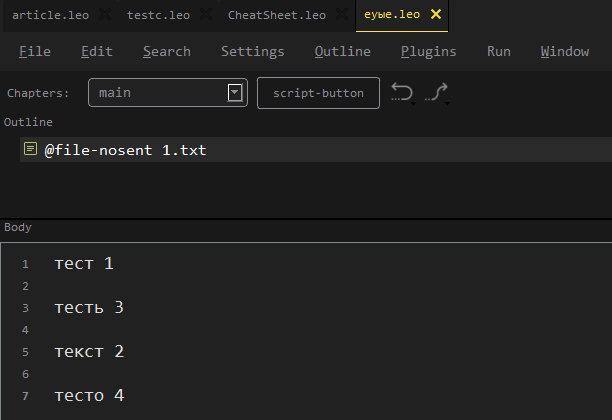Open the Chapters dropdown arrow
Viewport: 612px width, 420px height.
pyautogui.click(x=235, y=93)
